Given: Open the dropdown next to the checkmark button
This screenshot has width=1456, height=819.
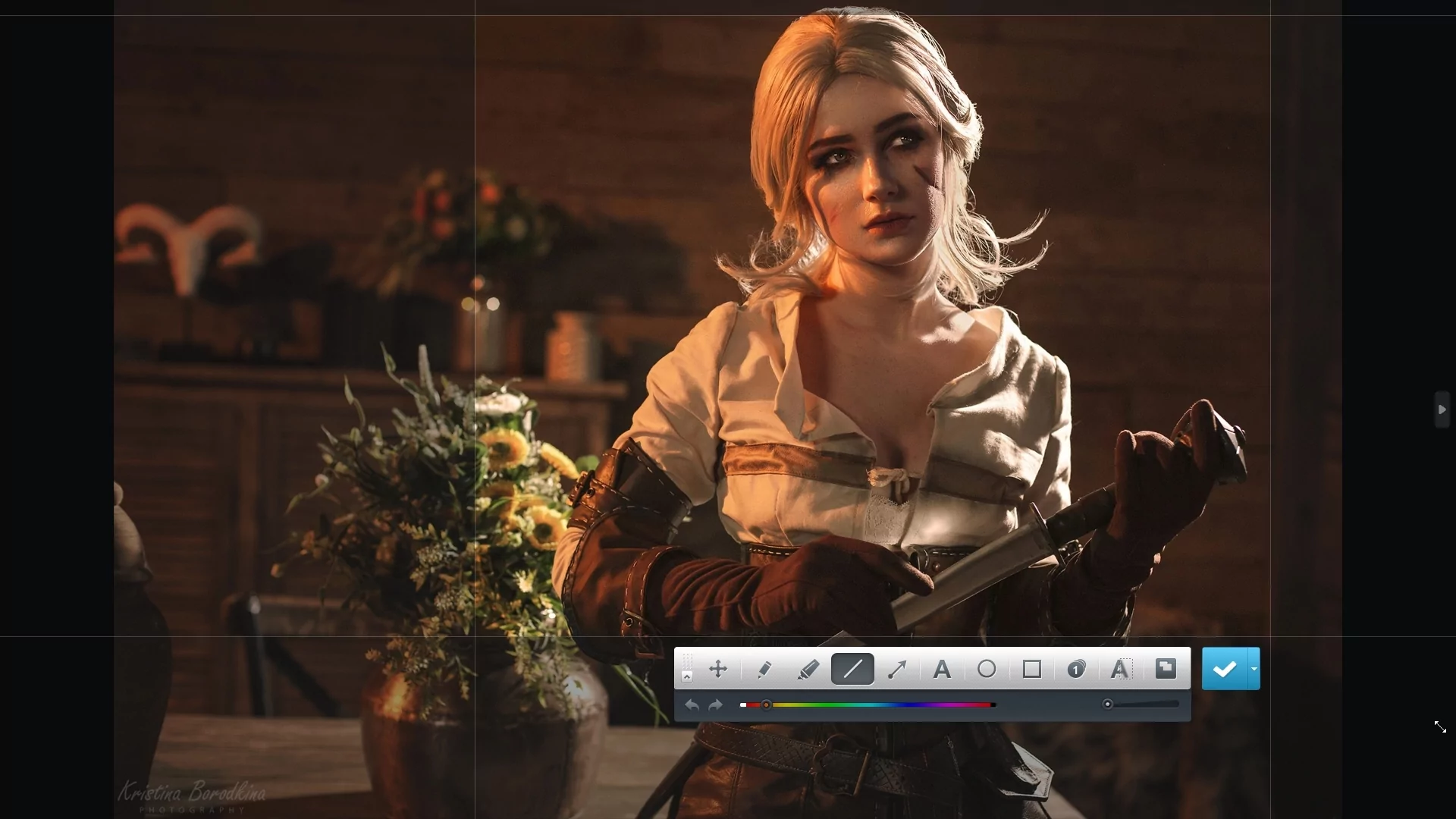Looking at the screenshot, I should click(x=1254, y=669).
